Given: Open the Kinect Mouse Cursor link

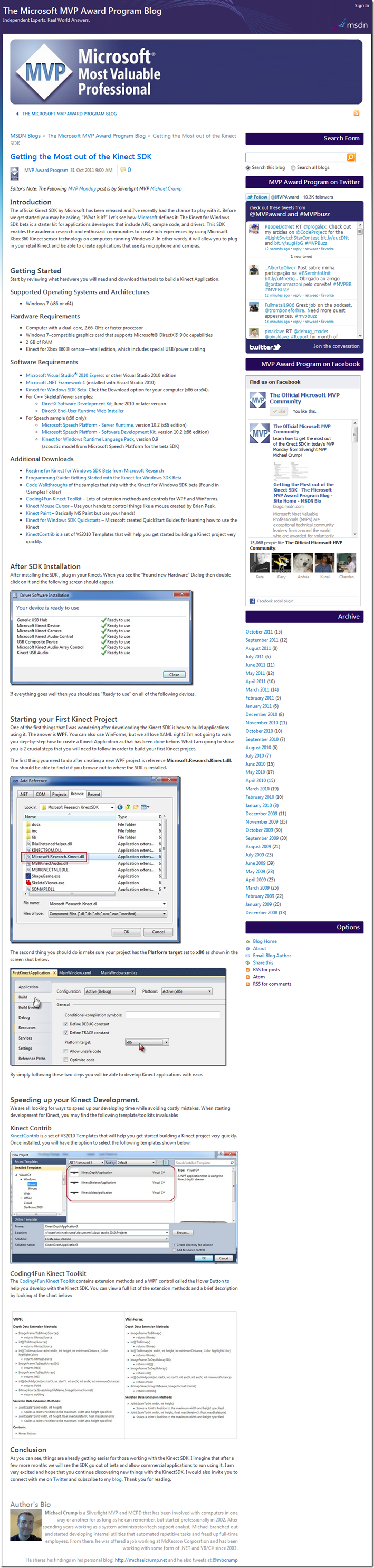Looking at the screenshot, I should [x=48, y=506].
